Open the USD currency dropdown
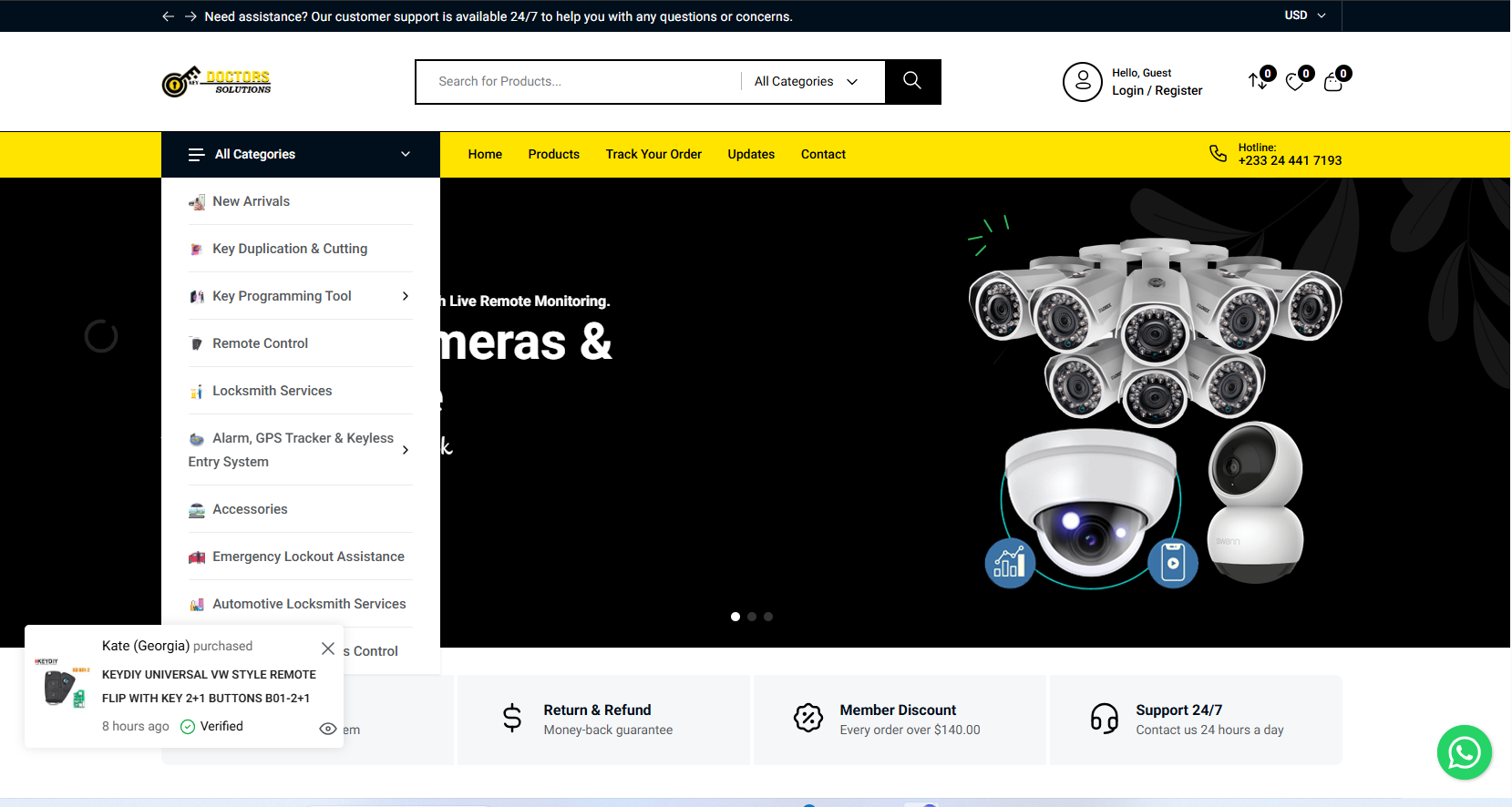The image size is (1512, 807). point(1305,15)
